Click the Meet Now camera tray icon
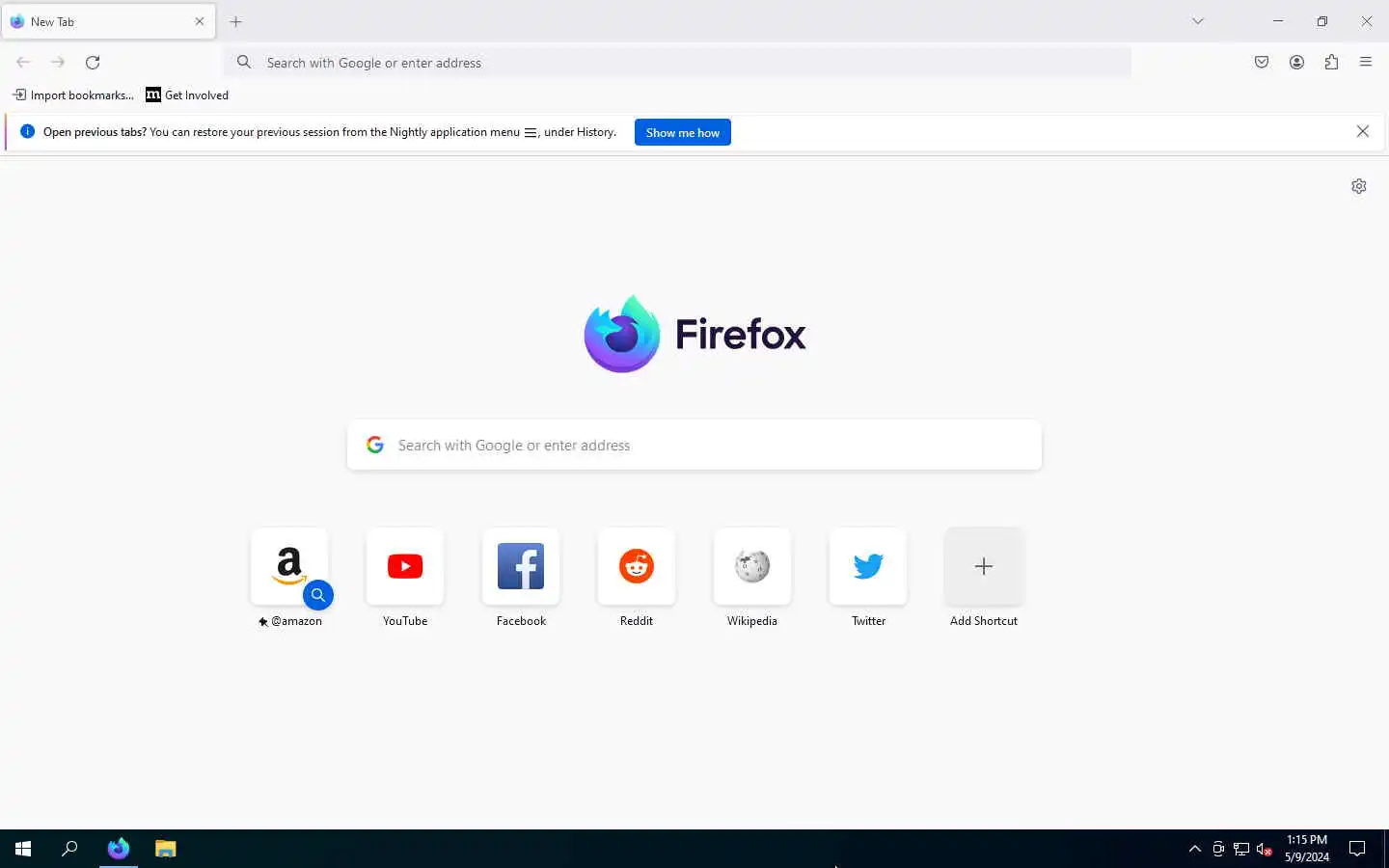1389x868 pixels. [1218, 849]
